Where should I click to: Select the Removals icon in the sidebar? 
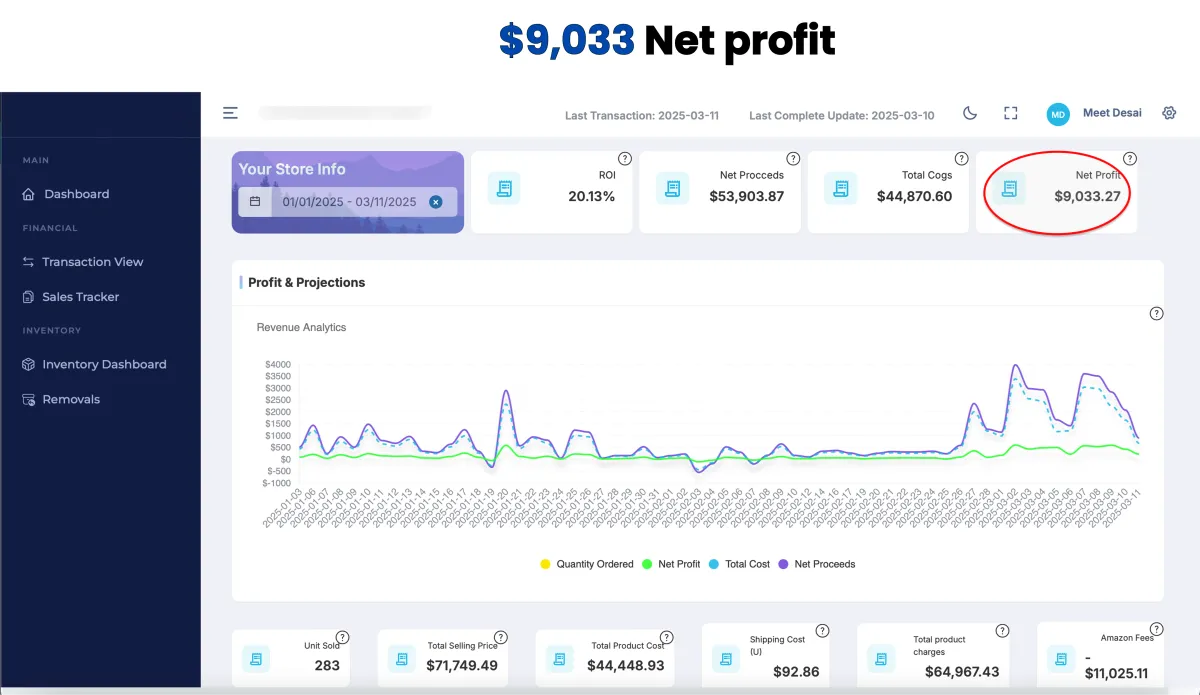[x=28, y=399]
